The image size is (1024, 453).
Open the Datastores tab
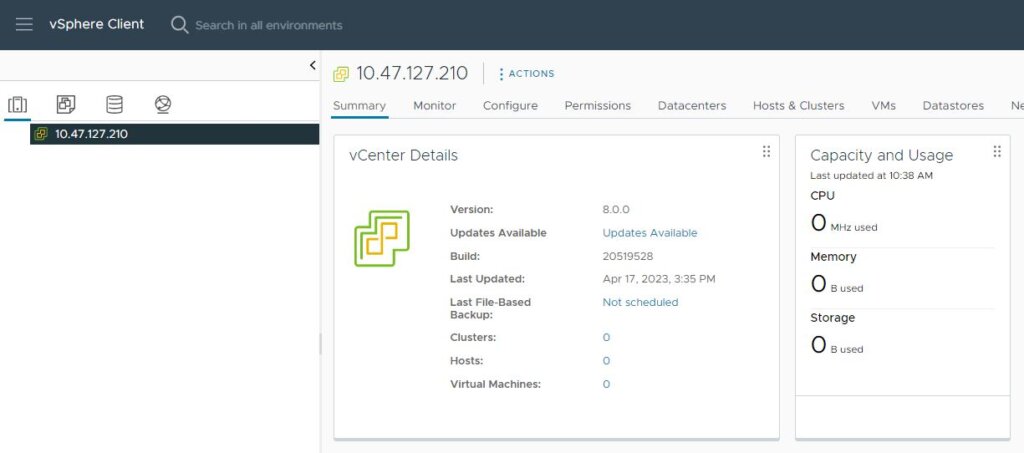953,106
